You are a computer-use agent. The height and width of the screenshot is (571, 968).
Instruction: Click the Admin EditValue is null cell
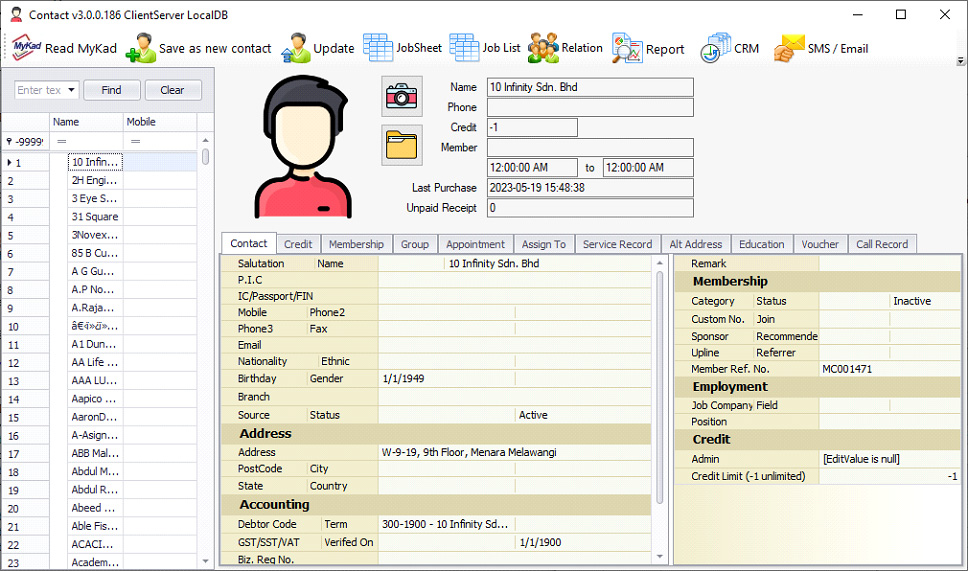click(890, 459)
